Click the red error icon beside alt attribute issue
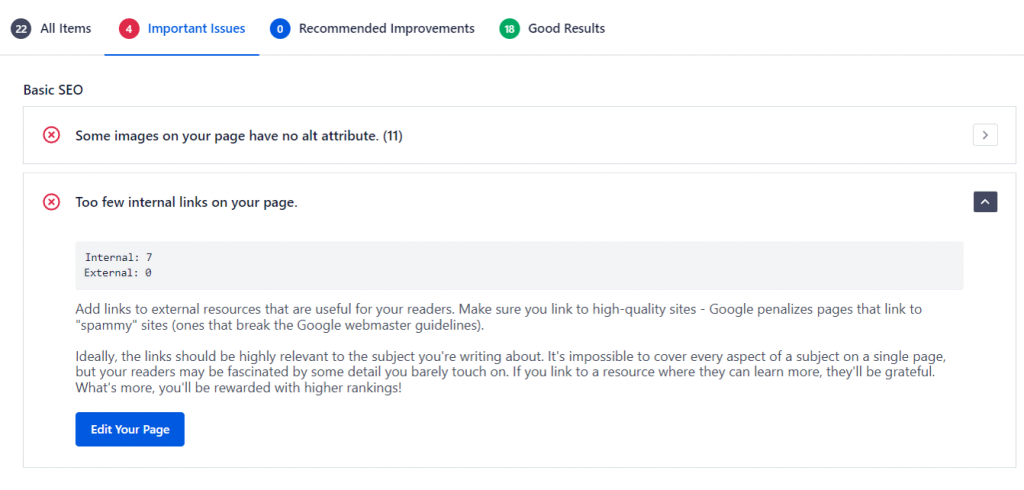 coord(52,135)
